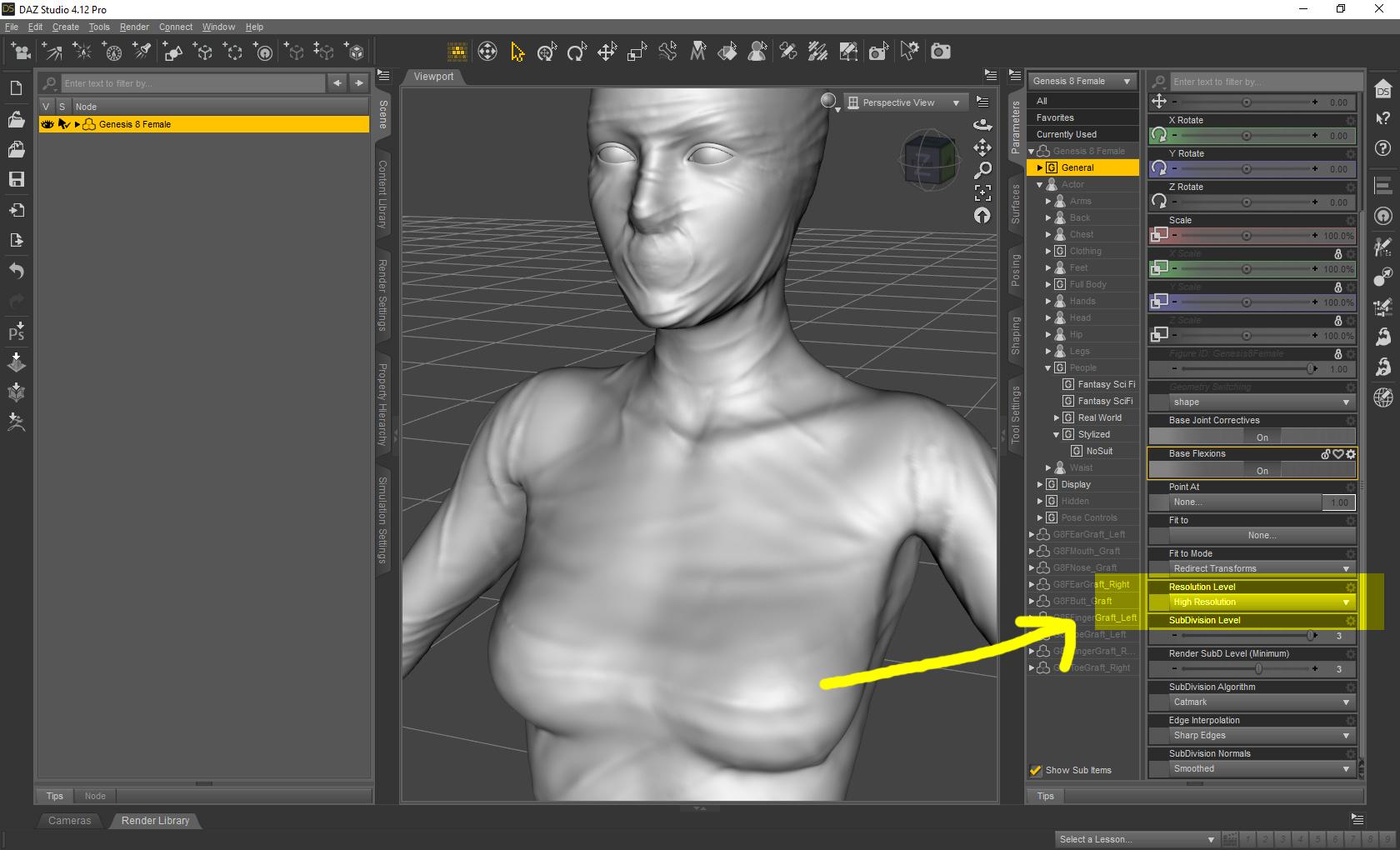Select the Currently Used filter

coord(1082,134)
